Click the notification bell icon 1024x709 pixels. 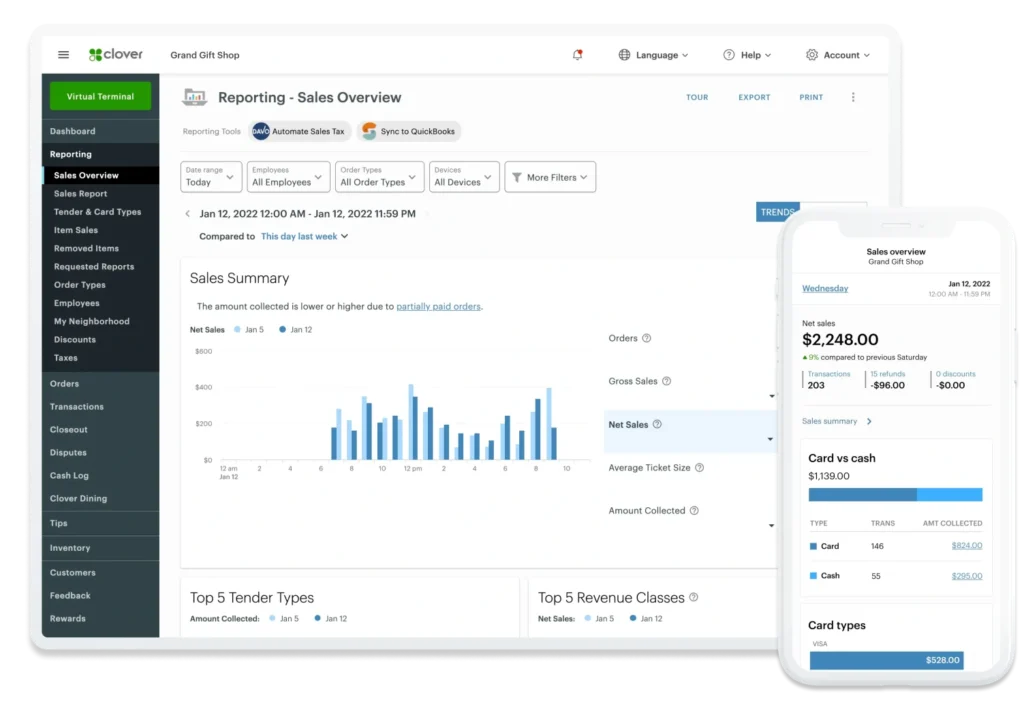click(577, 55)
